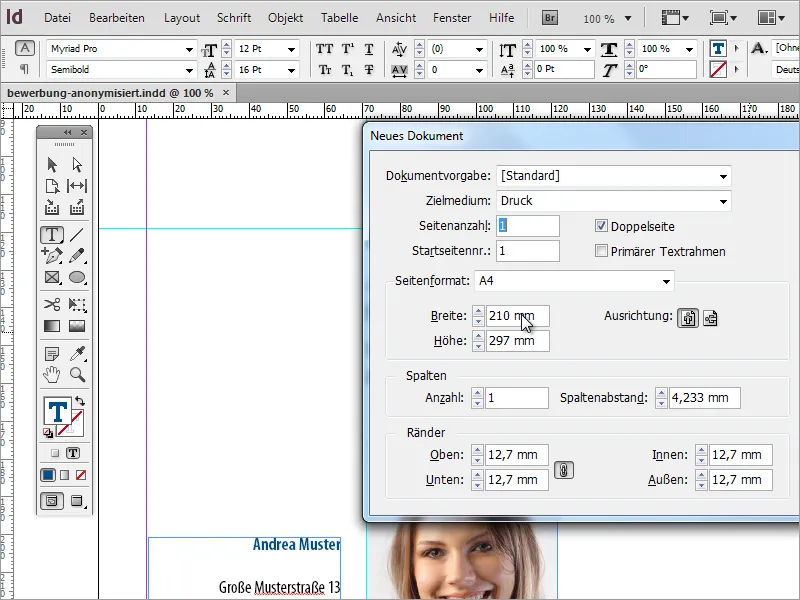Open 16 Pt leading dropdown
This screenshot has height=600, width=800.
click(x=291, y=70)
